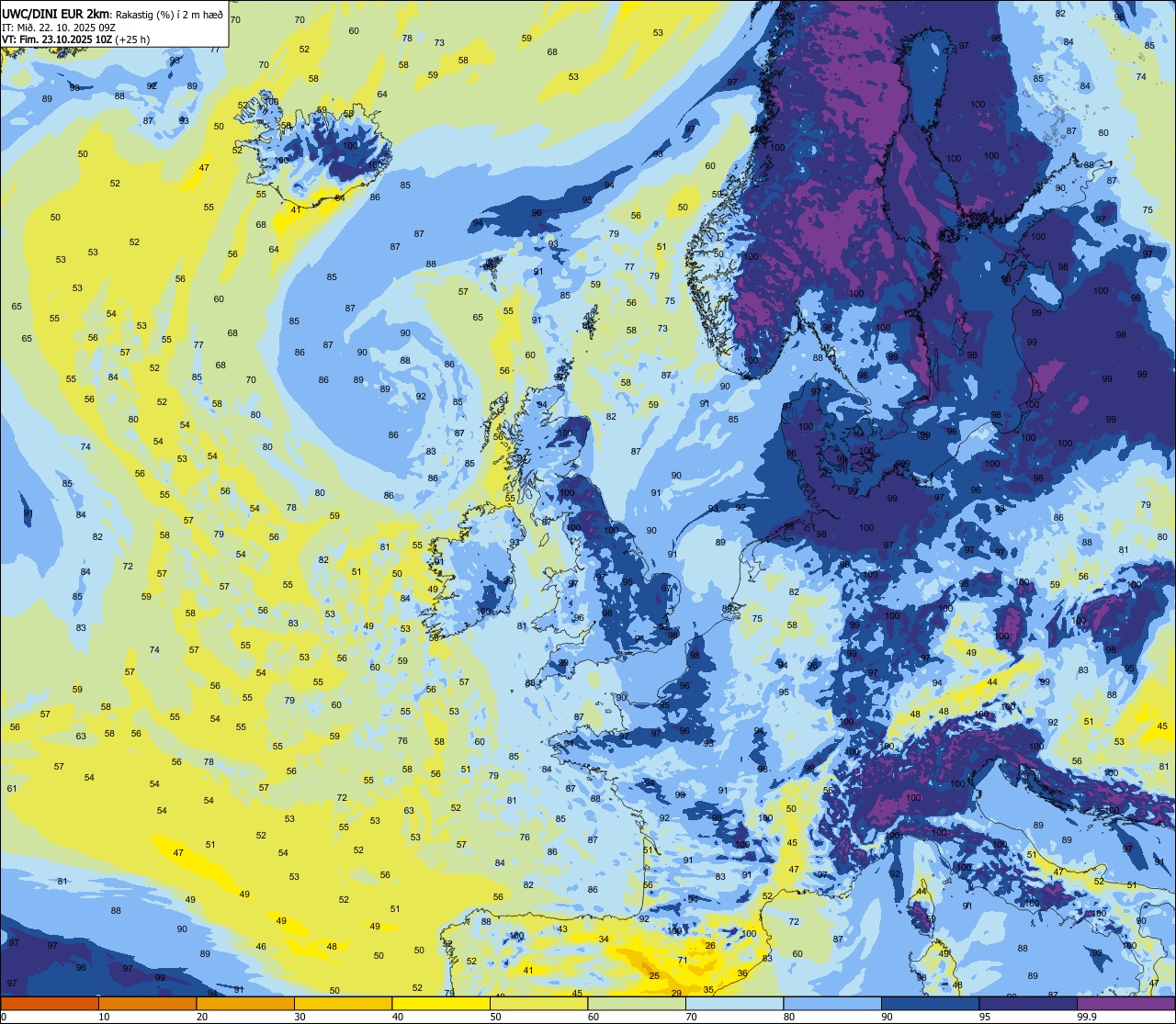Viewport: 1176px width, 1024px height.
Task: Click the 0–10% dark orange legend swatch
Action: point(50,1003)
